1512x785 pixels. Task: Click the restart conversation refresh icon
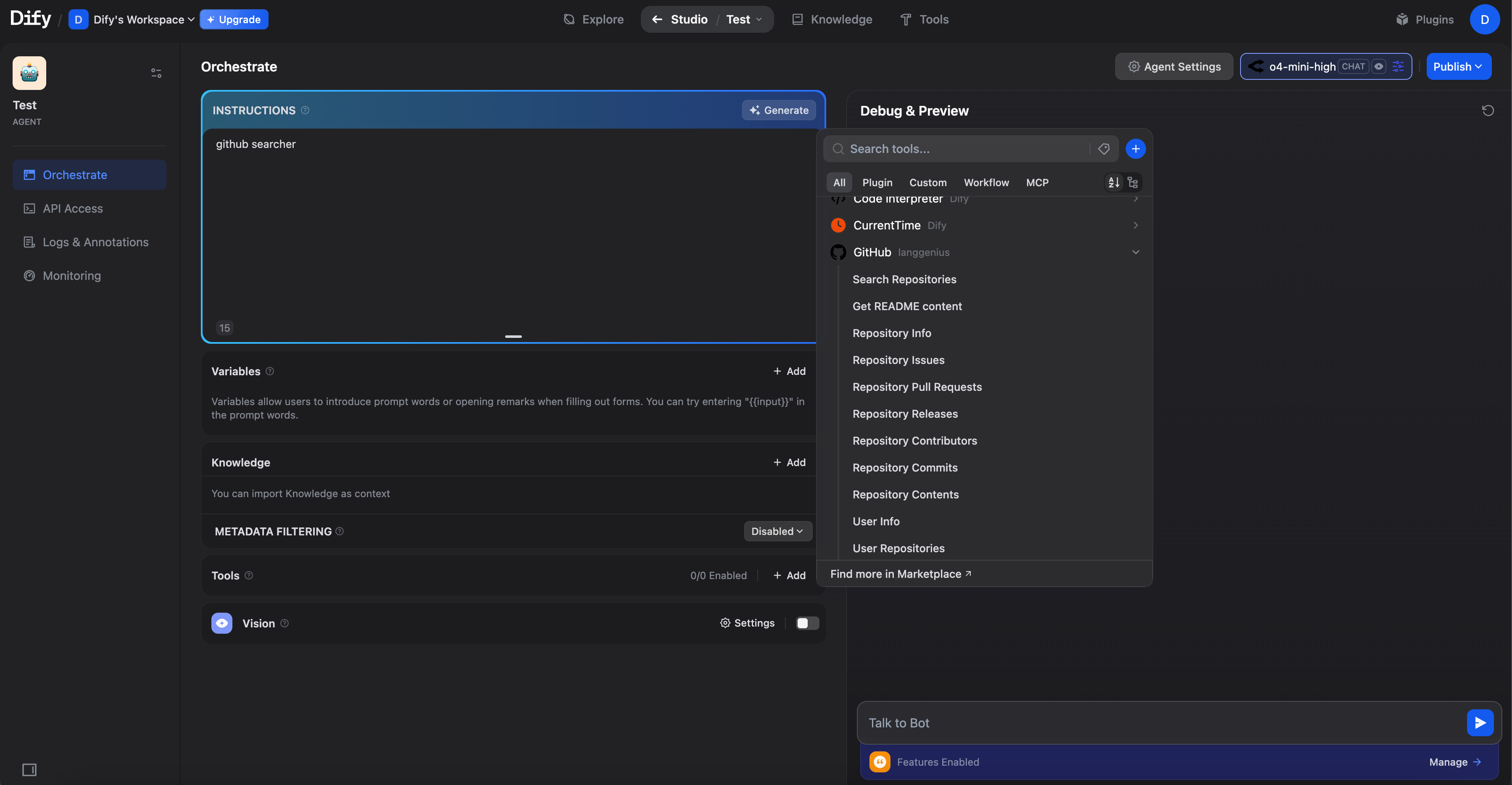point(1487,111)
